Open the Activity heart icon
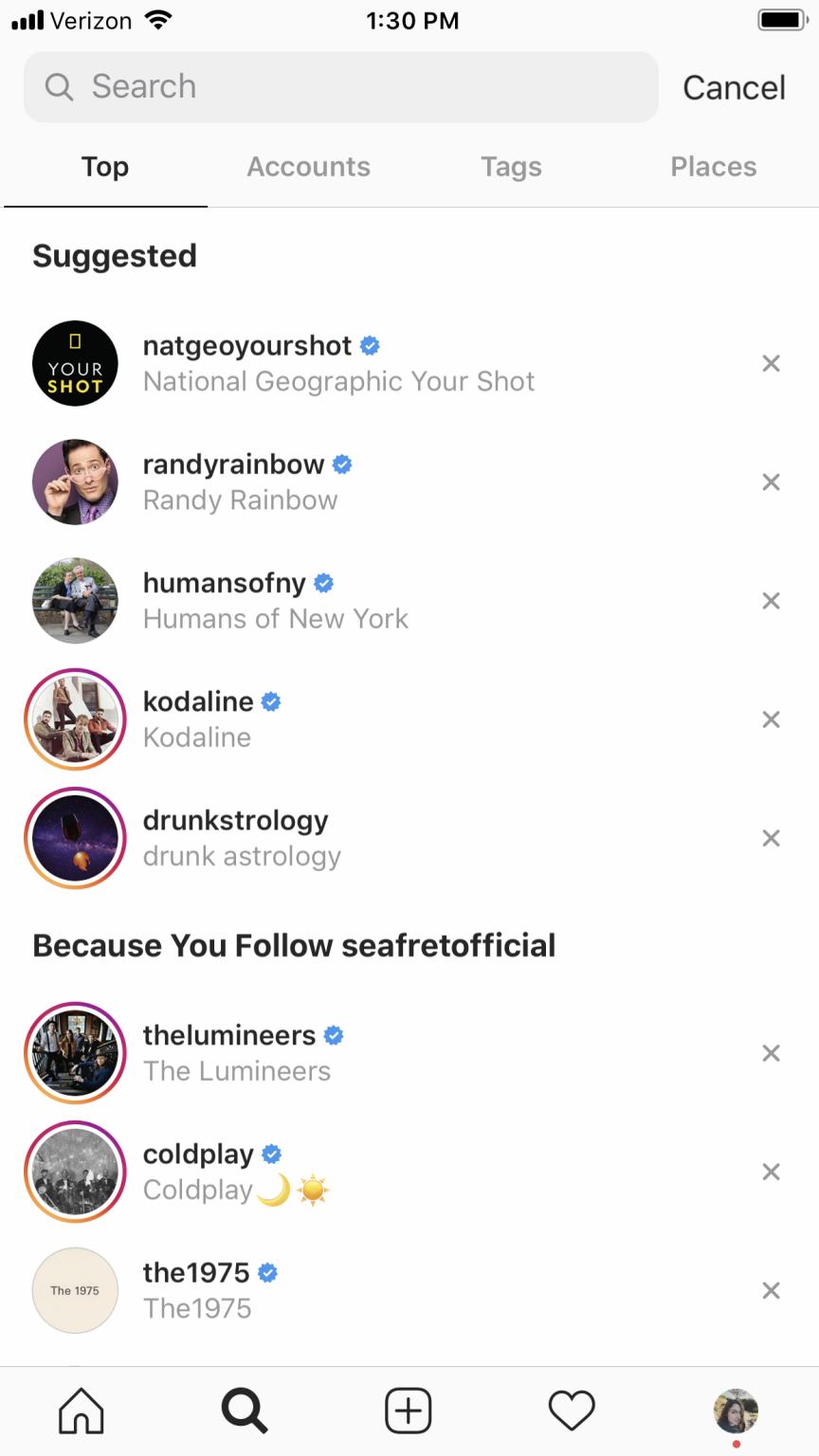The image size is (819, 1456). pyautogui.click(x=571, y=1410)
